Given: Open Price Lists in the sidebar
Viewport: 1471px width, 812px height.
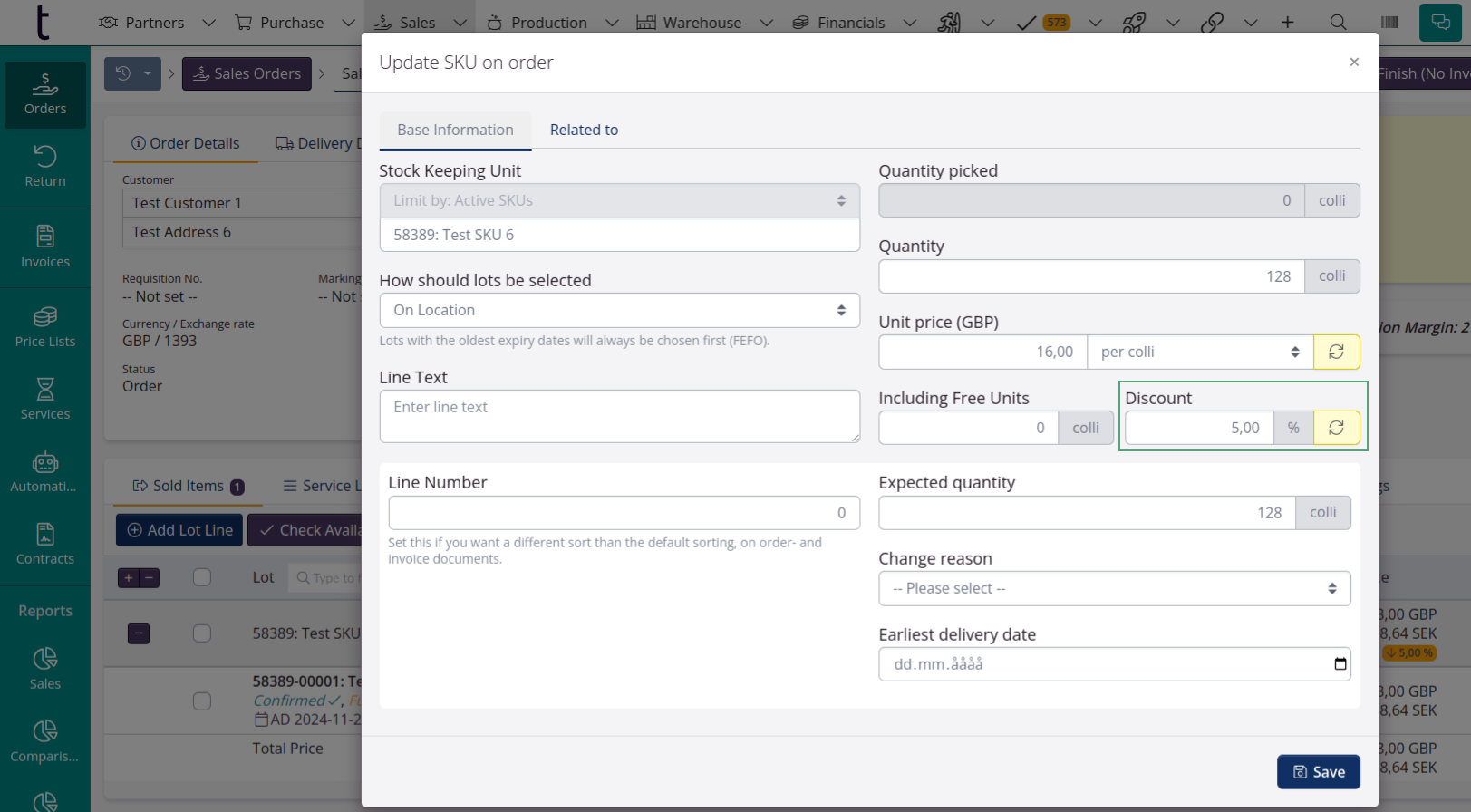Looking at the screenshot, I should point(45,326).
